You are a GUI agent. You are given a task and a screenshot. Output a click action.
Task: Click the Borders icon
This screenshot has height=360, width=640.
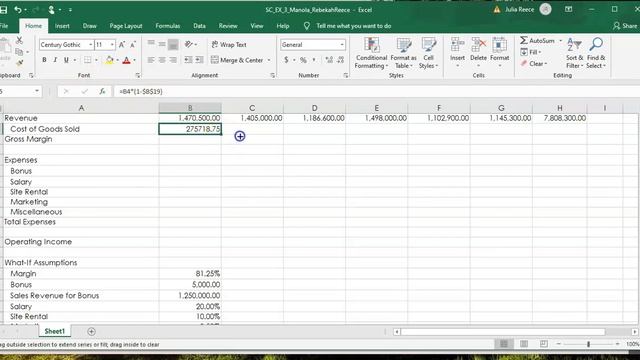(87, 60)
